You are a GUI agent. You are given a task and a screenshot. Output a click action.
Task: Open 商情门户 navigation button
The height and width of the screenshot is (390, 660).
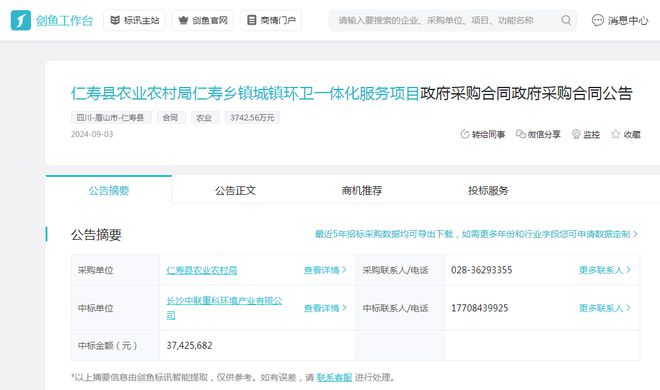click(271, 20)
